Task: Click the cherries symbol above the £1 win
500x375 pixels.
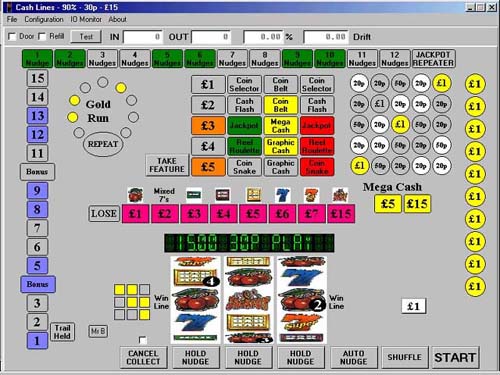Action: point(135,195)
